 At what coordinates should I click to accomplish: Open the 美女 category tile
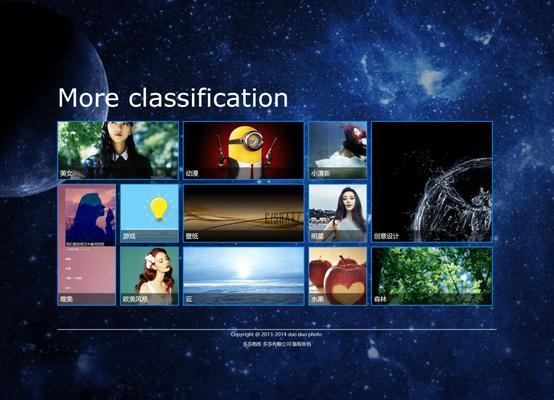(x=118, y=150)
